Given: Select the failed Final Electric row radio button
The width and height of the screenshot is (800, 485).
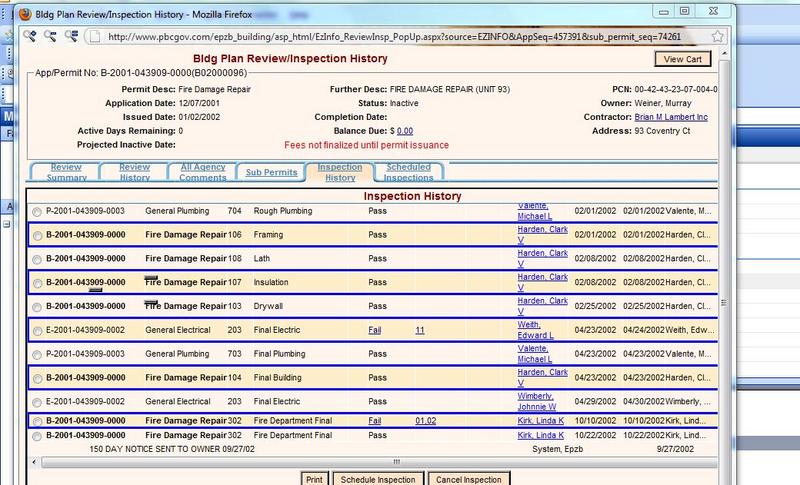Looking at the screenshot, I should [x=37, y=331].
